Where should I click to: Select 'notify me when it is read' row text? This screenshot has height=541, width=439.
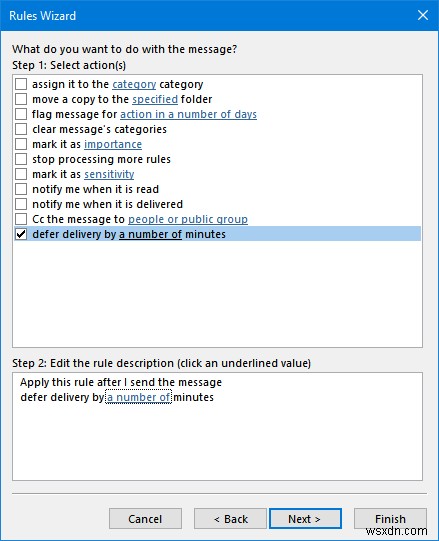click(x=96, y=189)
